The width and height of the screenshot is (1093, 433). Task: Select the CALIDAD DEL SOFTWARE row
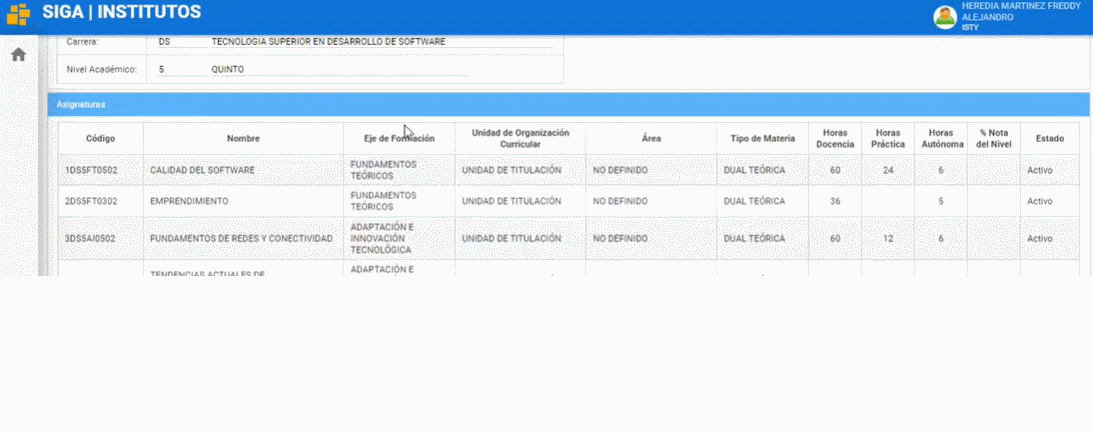click(202, 170)
